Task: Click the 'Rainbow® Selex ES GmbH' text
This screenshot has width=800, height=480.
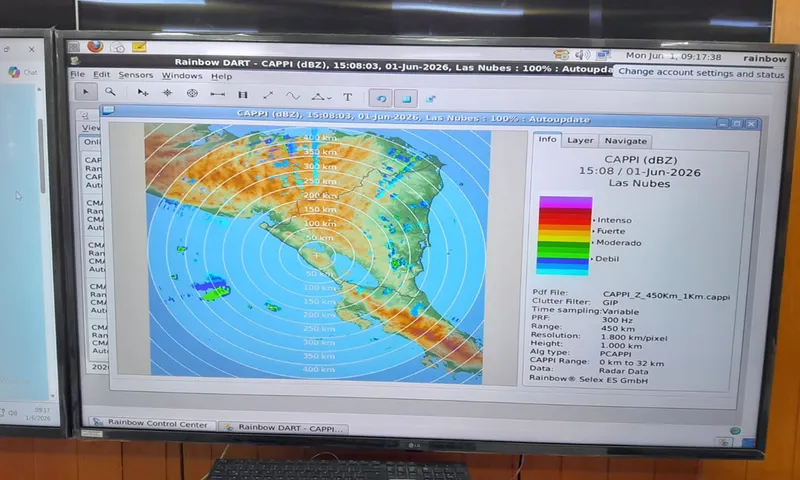Action: (x=588, y=379)
